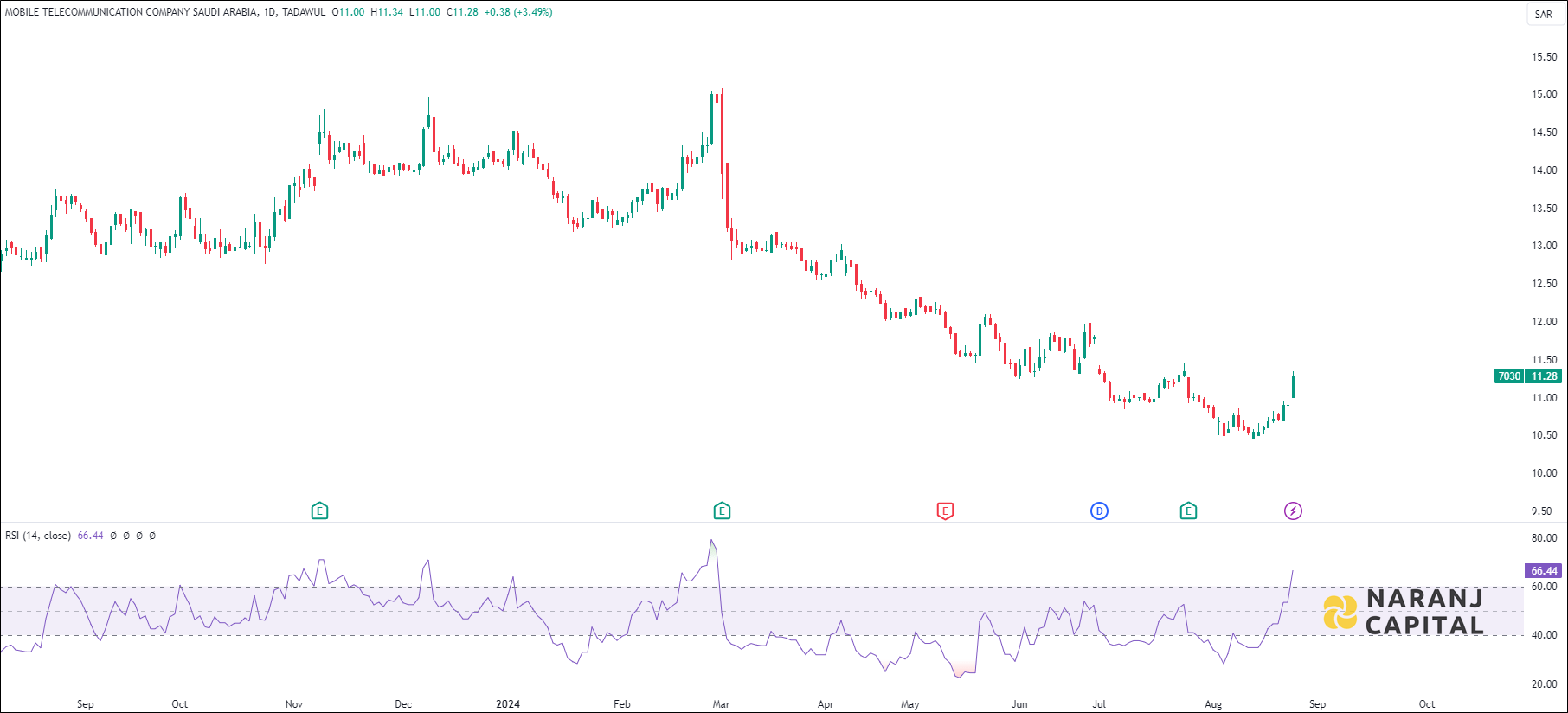Click the change value +0.38 (+3.49%)

518,12
